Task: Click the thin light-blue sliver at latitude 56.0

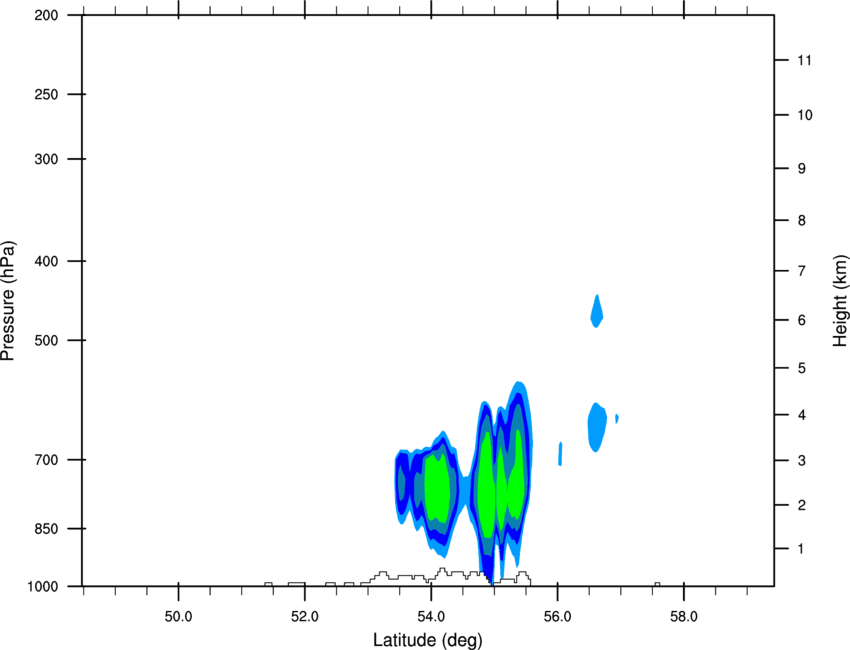Action: tap(560, 454)
